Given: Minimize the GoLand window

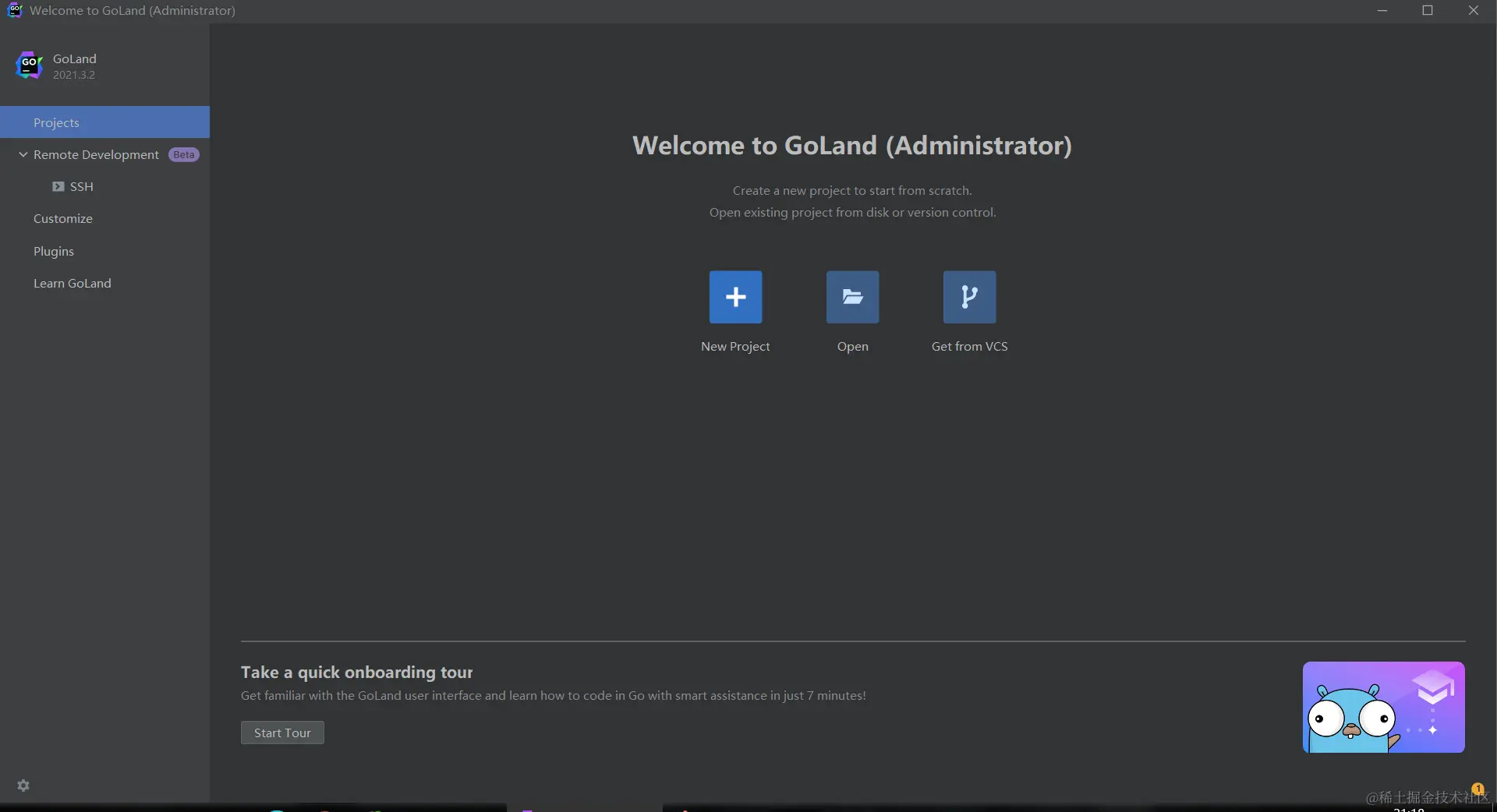Looking at the screenshot, I should pyautogui.click(x=1382, y=10).
